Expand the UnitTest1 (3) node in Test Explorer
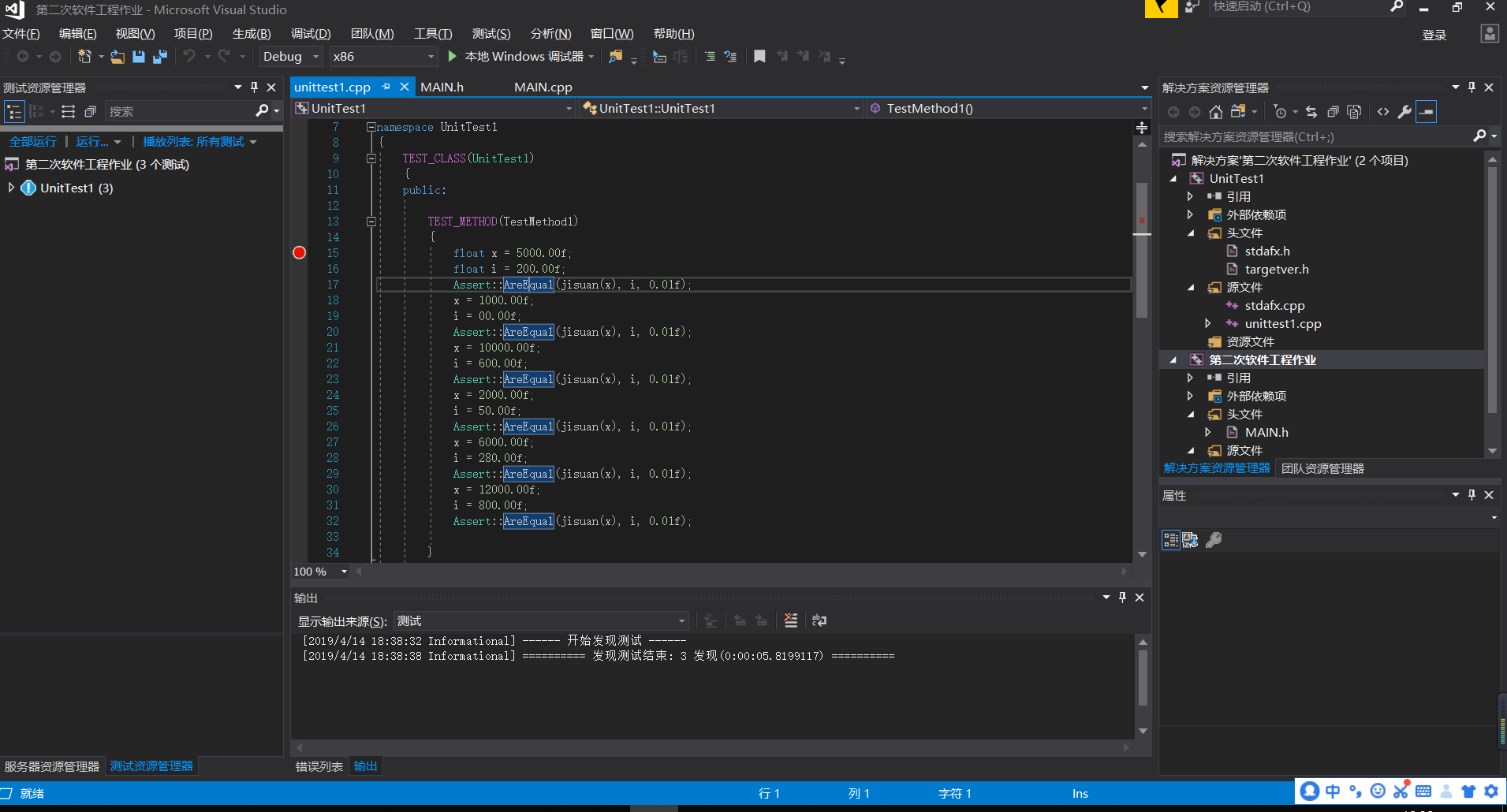 (x=11, y=188)
